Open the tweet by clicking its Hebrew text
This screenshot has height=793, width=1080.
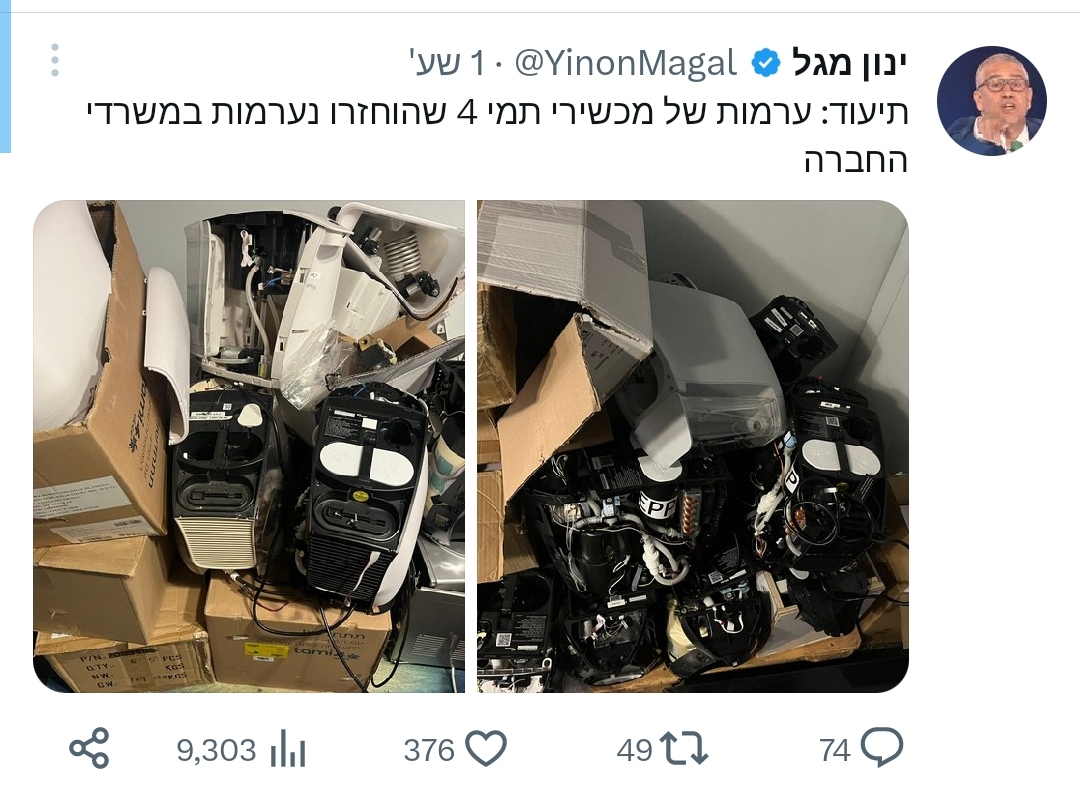[x=497, y=136]
